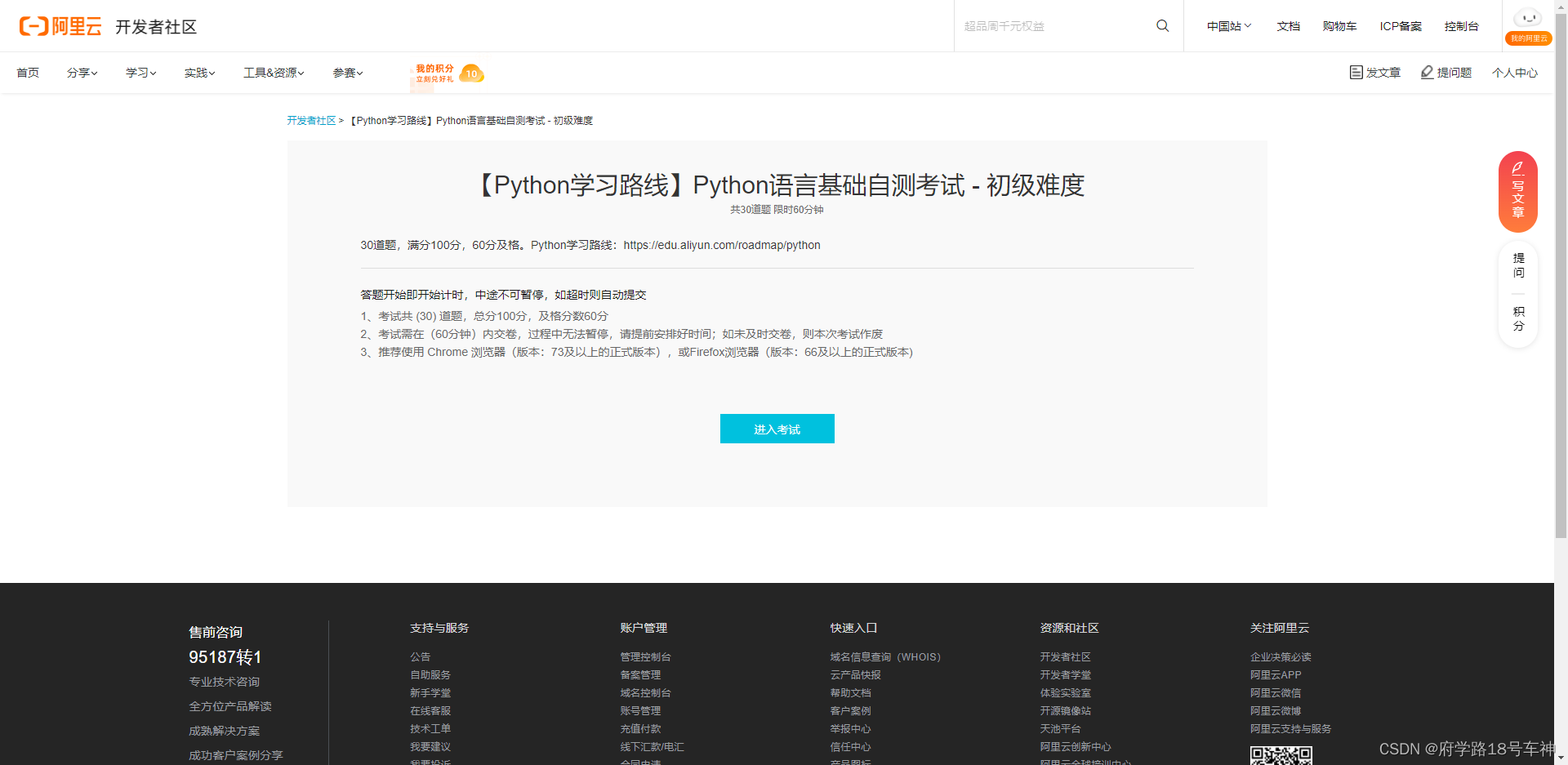Open ICP备案 in top bar
This screenshot has width=1568, height=765.
point(1401,26)
